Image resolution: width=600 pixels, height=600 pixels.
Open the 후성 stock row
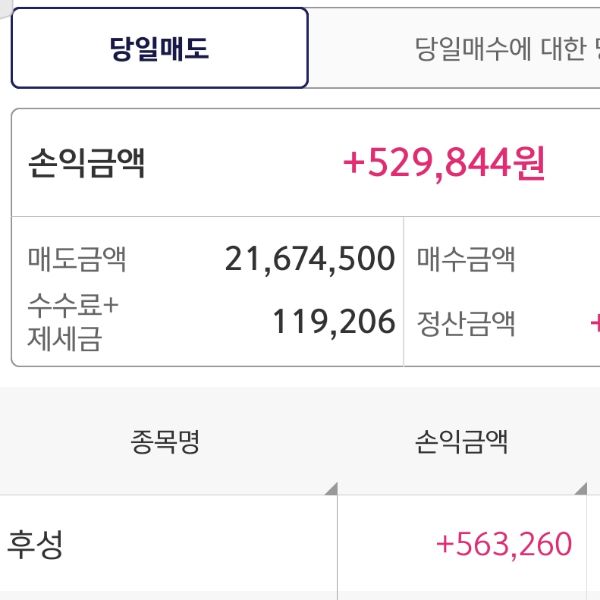36,545
